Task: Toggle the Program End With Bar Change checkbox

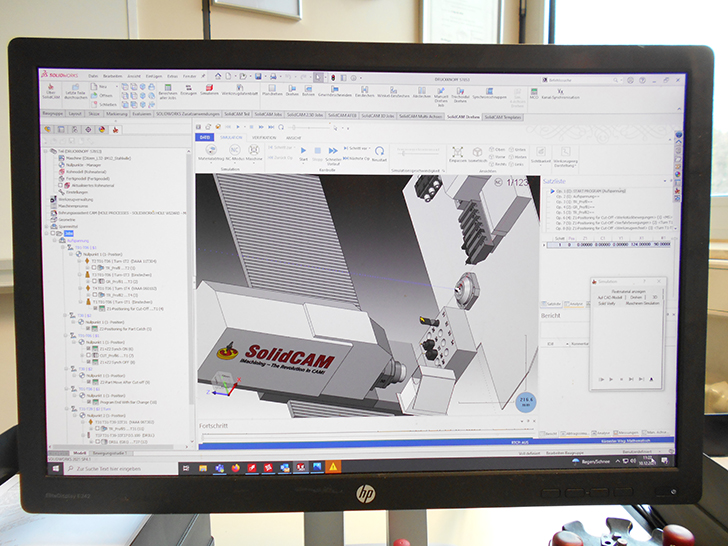Action: click(89, 402)
